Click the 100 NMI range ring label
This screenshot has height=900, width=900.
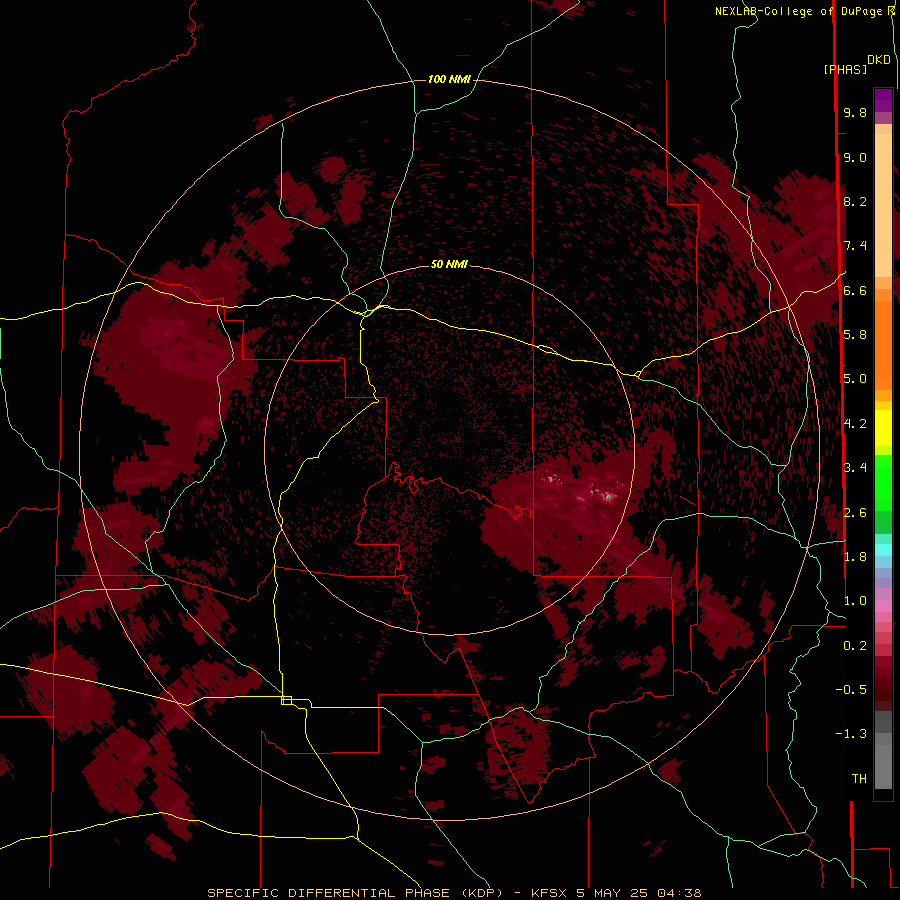point(449,79)
